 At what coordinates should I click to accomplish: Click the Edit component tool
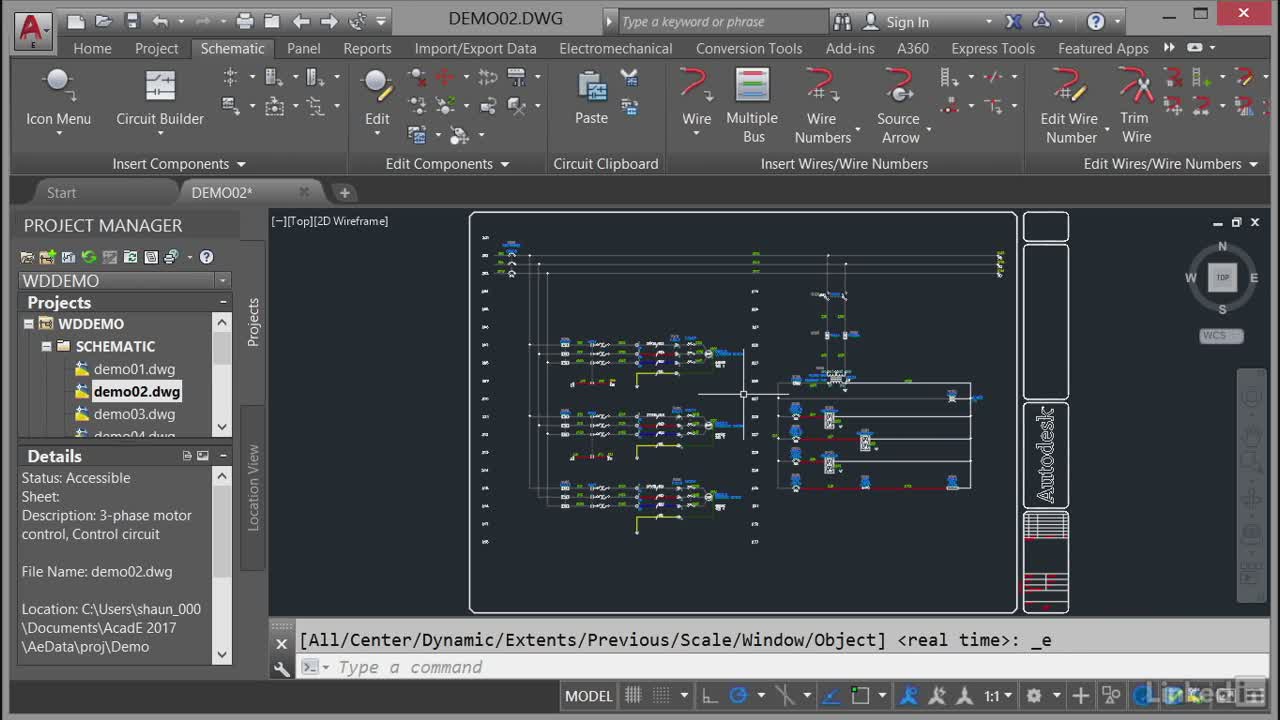(377, 100)
